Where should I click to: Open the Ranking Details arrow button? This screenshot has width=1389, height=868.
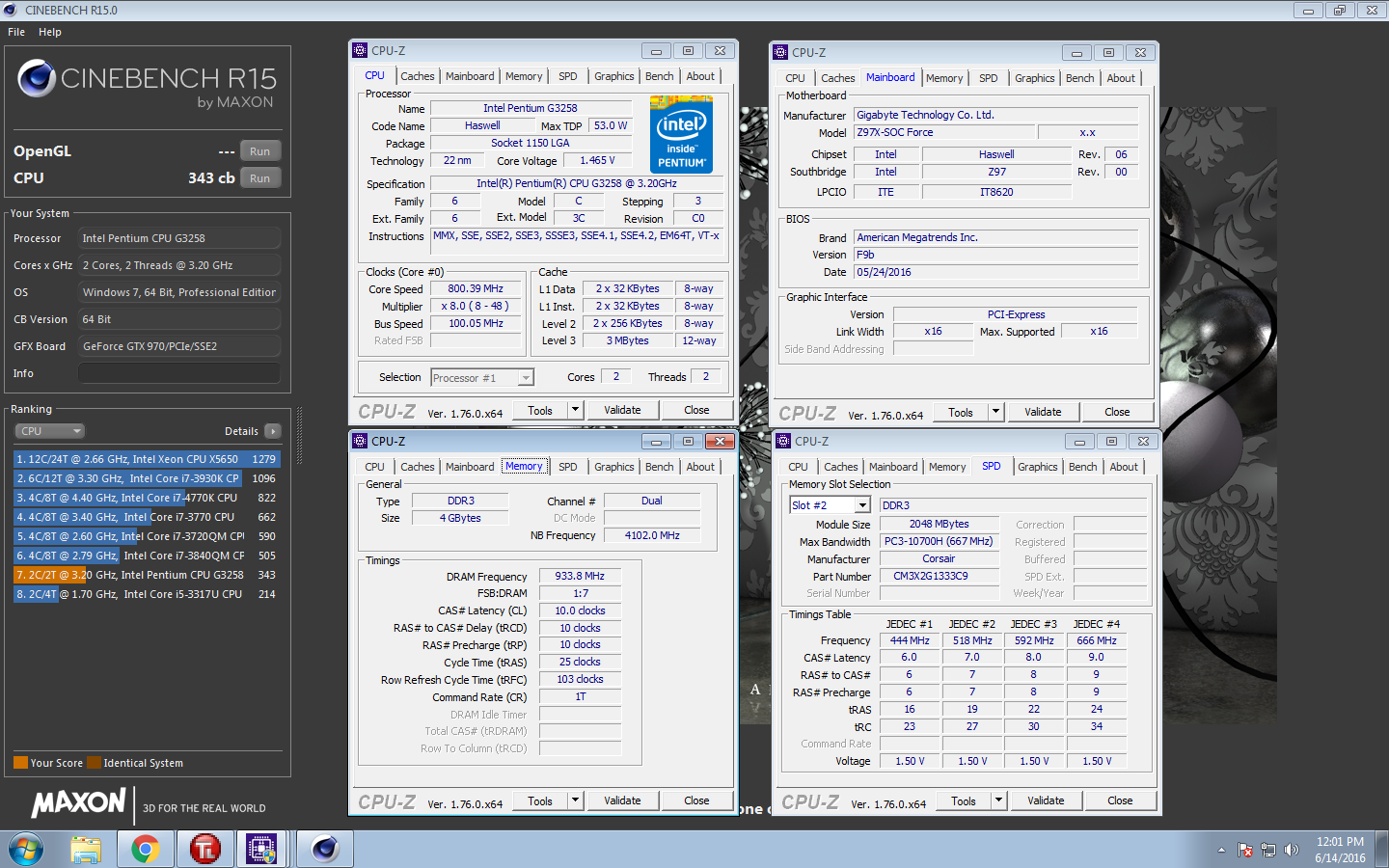click(273, 431)
